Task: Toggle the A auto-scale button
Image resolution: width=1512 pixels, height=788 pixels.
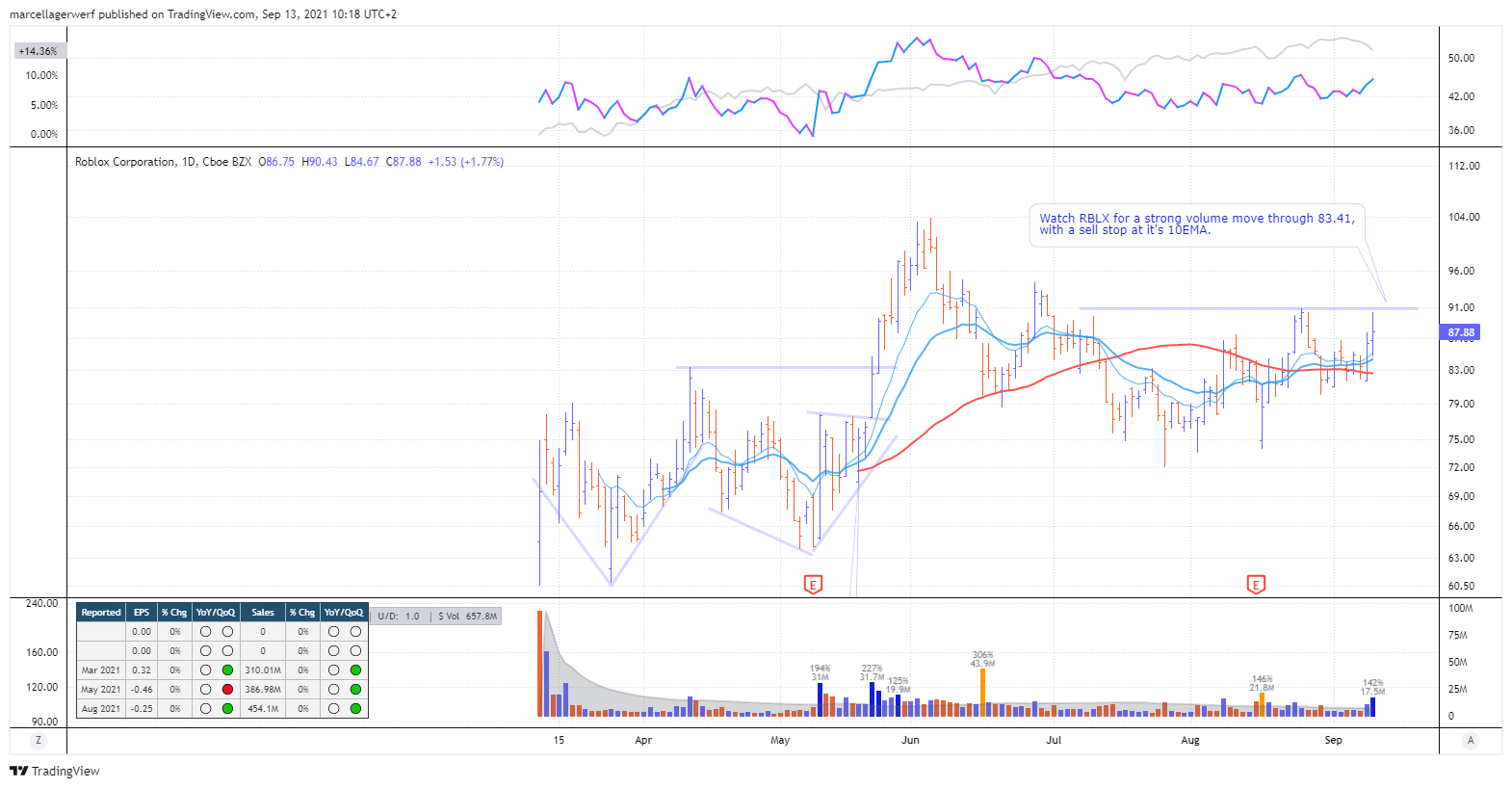Action: 1470,740
